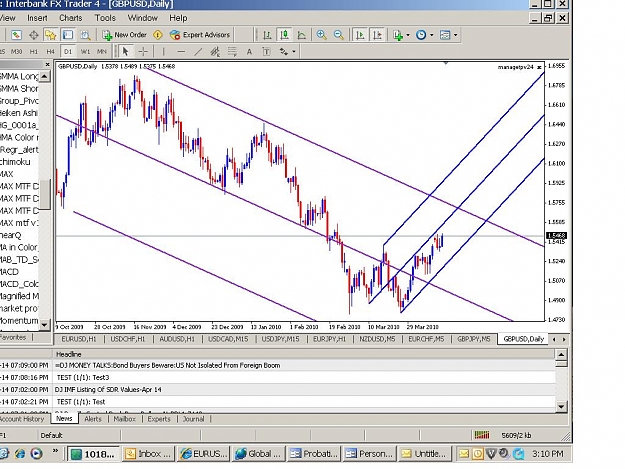
Task: Toggle the Navigator panel icon
Action: tap(51, 35)
